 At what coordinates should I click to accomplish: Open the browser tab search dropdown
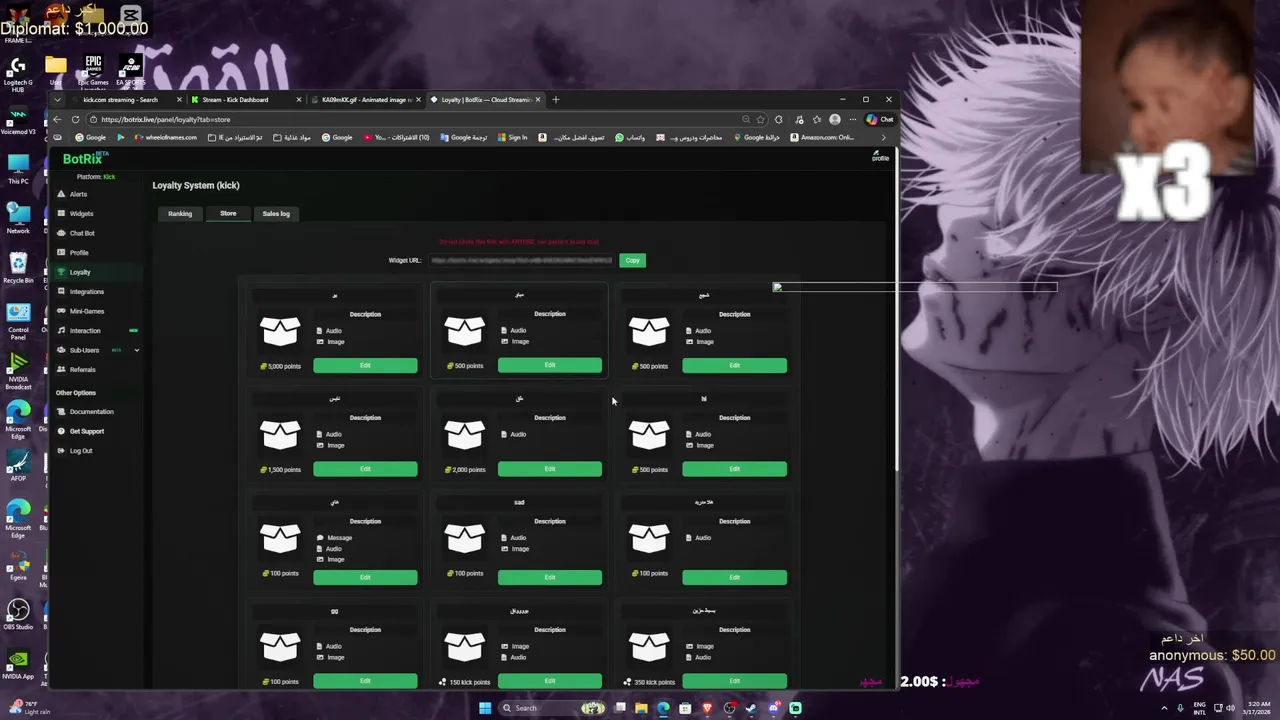pyautogui.click(x=57, y=99)
